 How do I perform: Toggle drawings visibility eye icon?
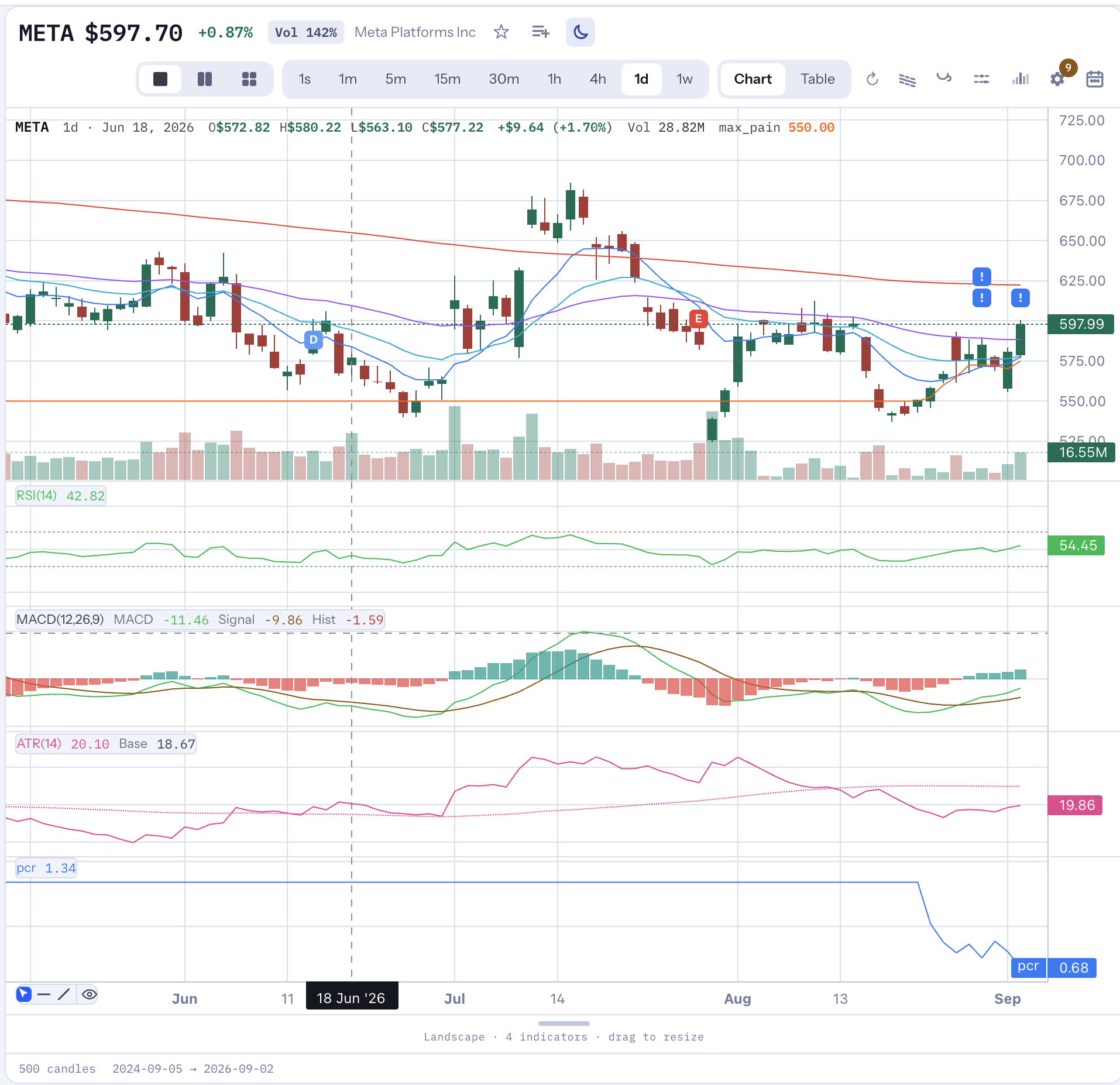pos(89,994)
